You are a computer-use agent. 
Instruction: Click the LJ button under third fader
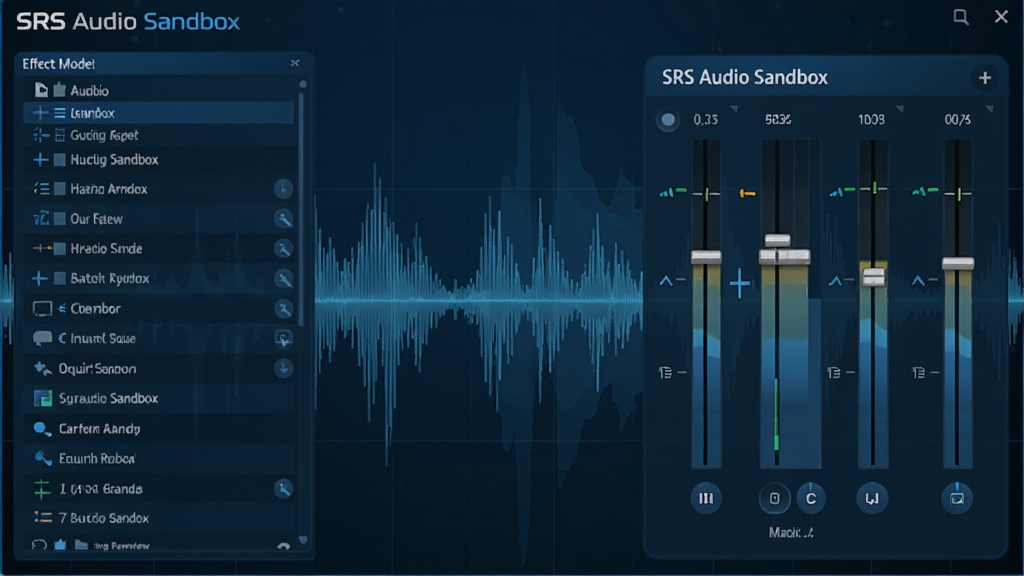[x=872, y=498]
